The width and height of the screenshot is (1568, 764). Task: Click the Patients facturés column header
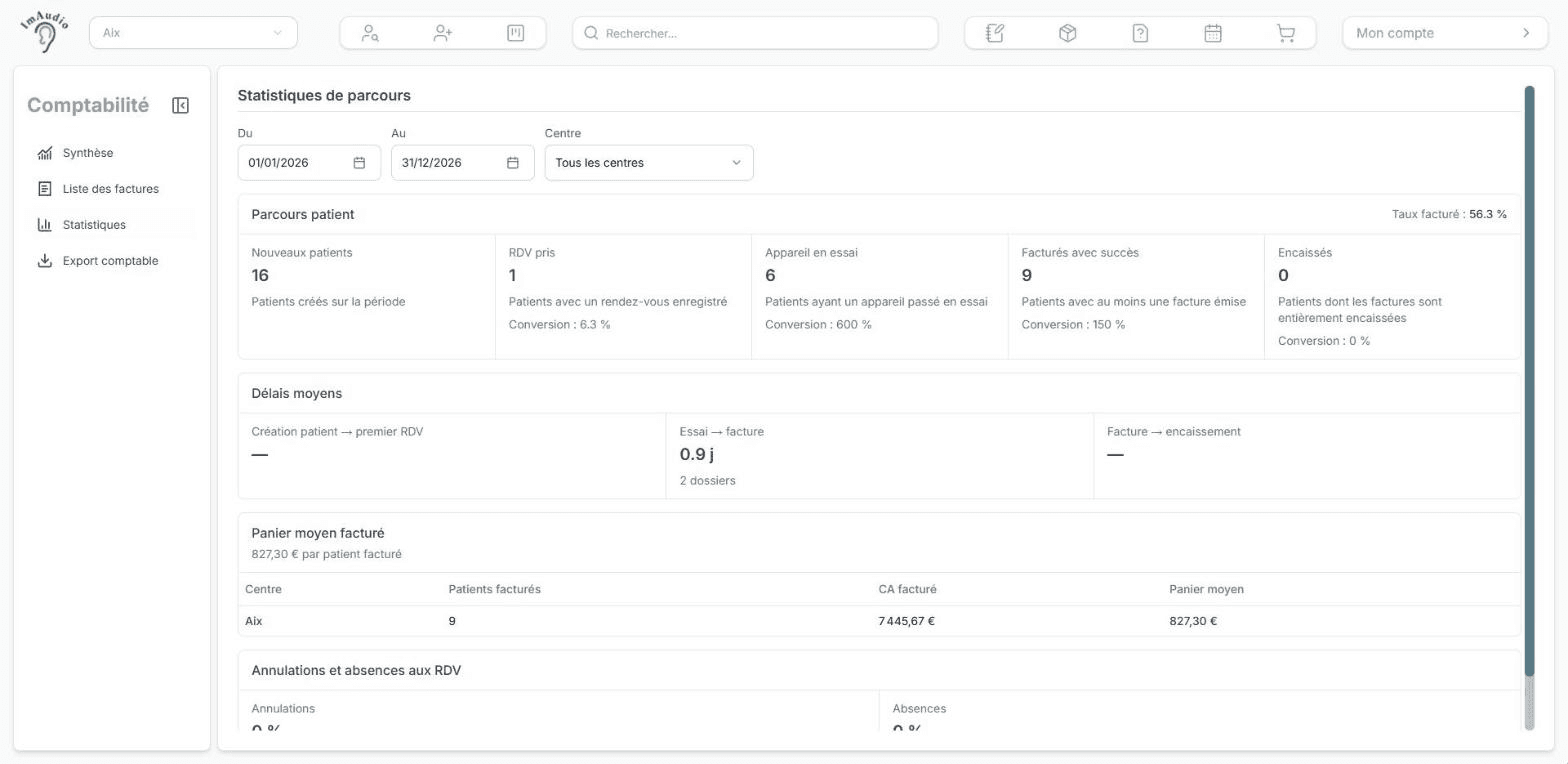(x=494, y=590)
